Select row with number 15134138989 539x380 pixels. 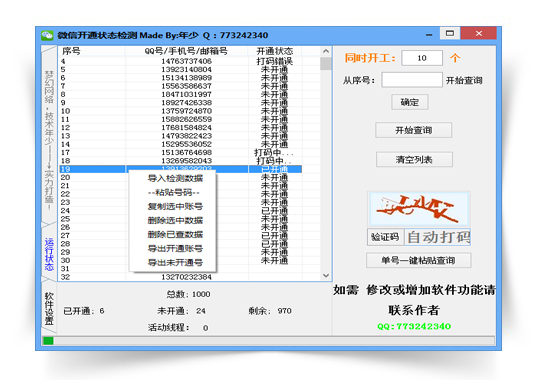coord(180,78)
